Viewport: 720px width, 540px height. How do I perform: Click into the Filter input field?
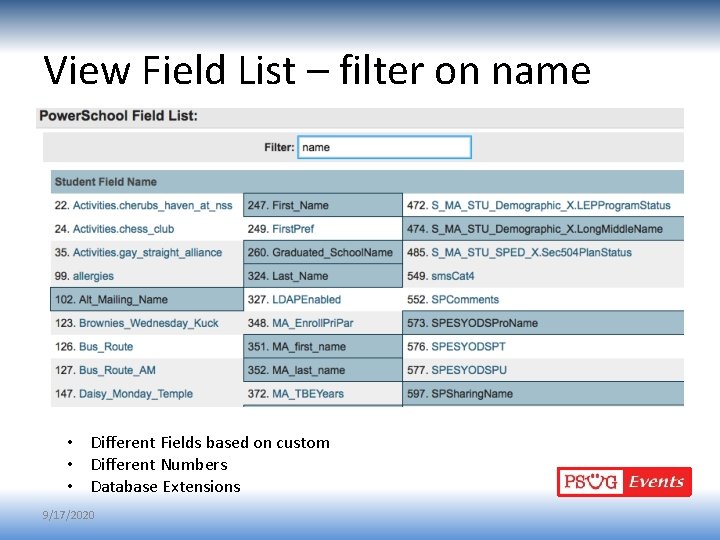pyautogui.click(x=384, y=147)
